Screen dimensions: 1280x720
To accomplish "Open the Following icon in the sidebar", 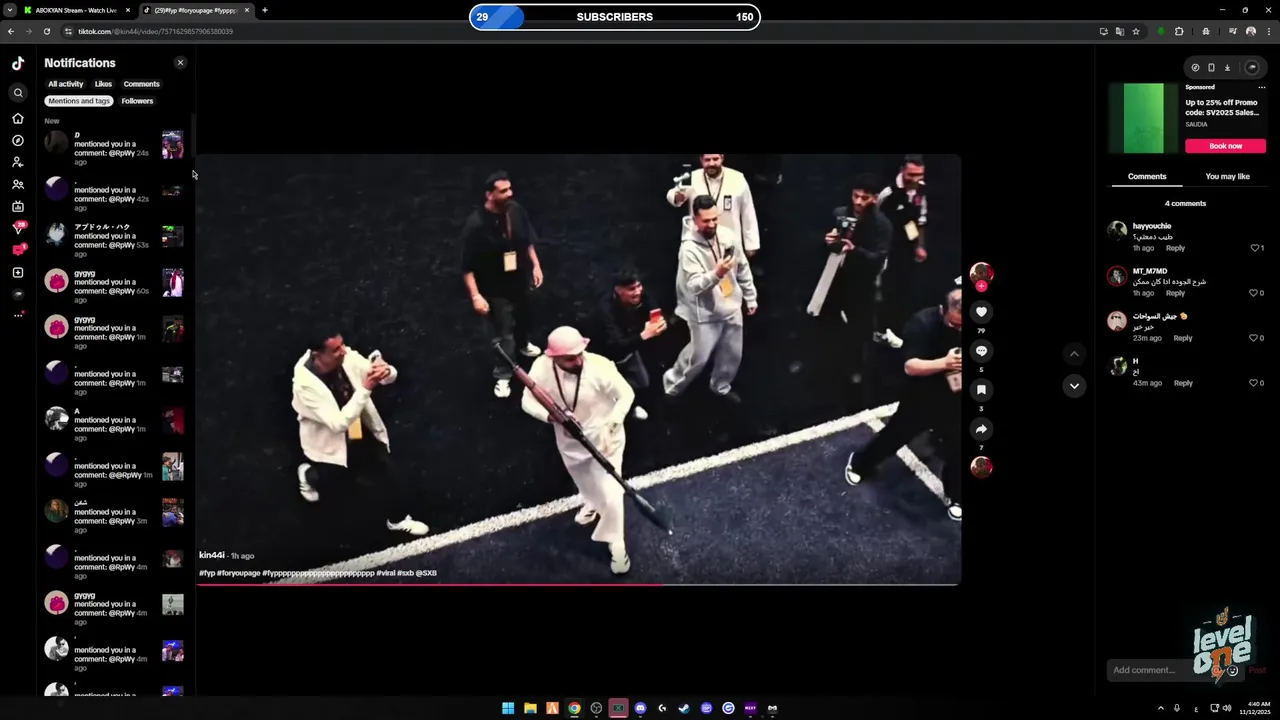I will coord(18,162).
